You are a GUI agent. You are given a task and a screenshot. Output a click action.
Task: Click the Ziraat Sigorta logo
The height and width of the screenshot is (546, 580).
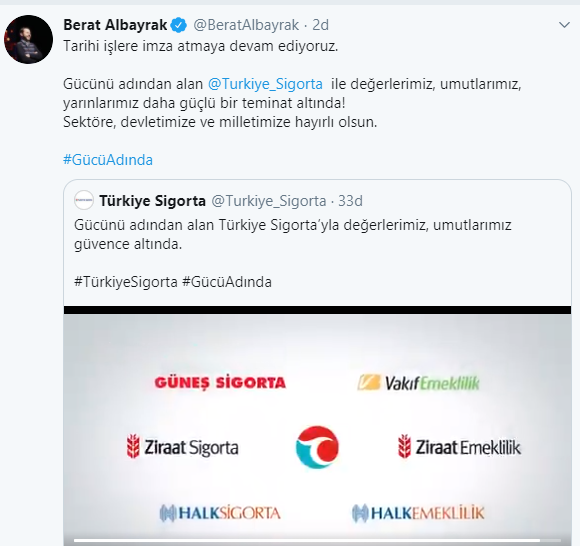(182, 447)
